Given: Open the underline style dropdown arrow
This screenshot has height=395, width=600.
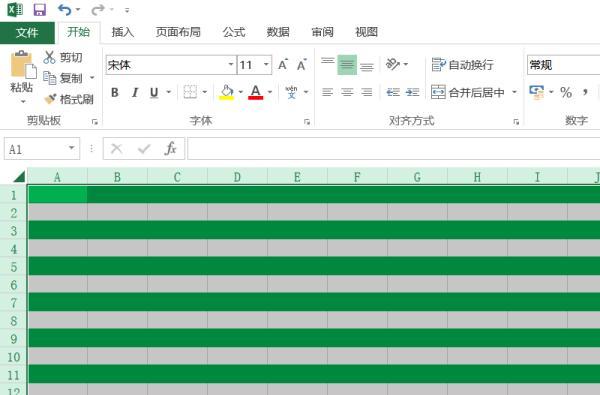Looking at the screenshot, I should [168, 92].
